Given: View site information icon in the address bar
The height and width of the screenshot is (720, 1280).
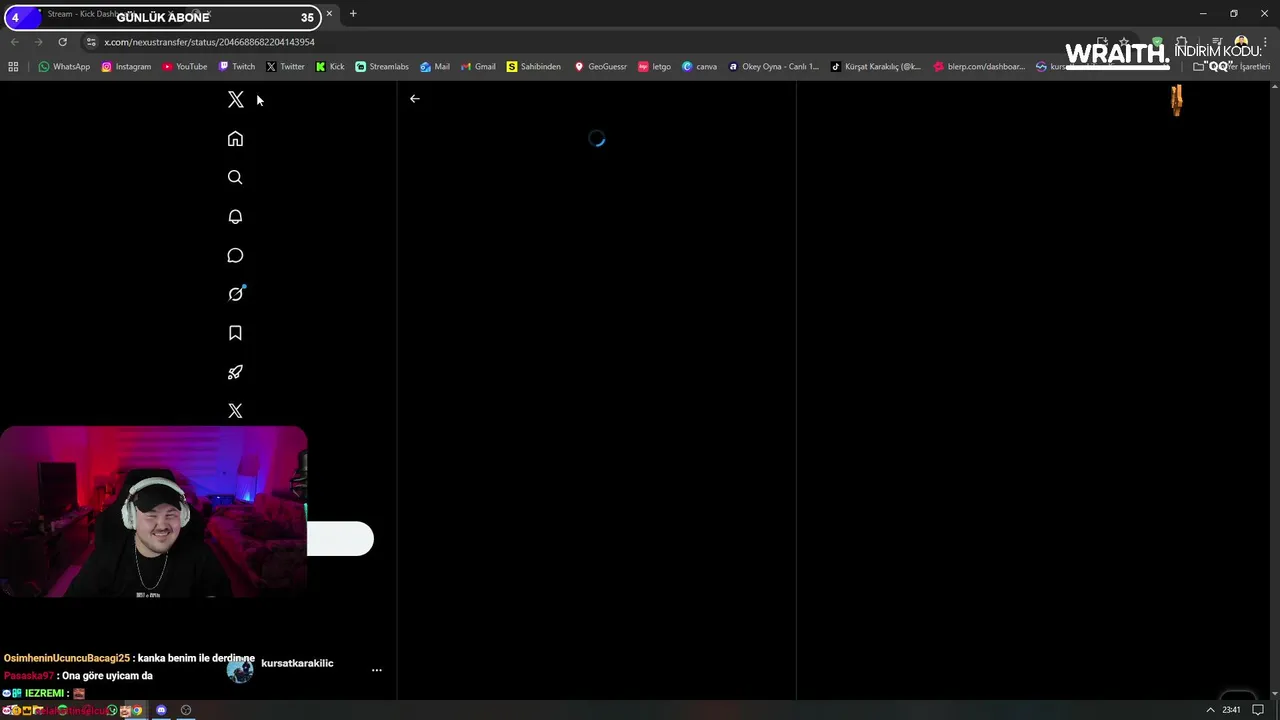Looking at the screenshot, I should 91,42.
